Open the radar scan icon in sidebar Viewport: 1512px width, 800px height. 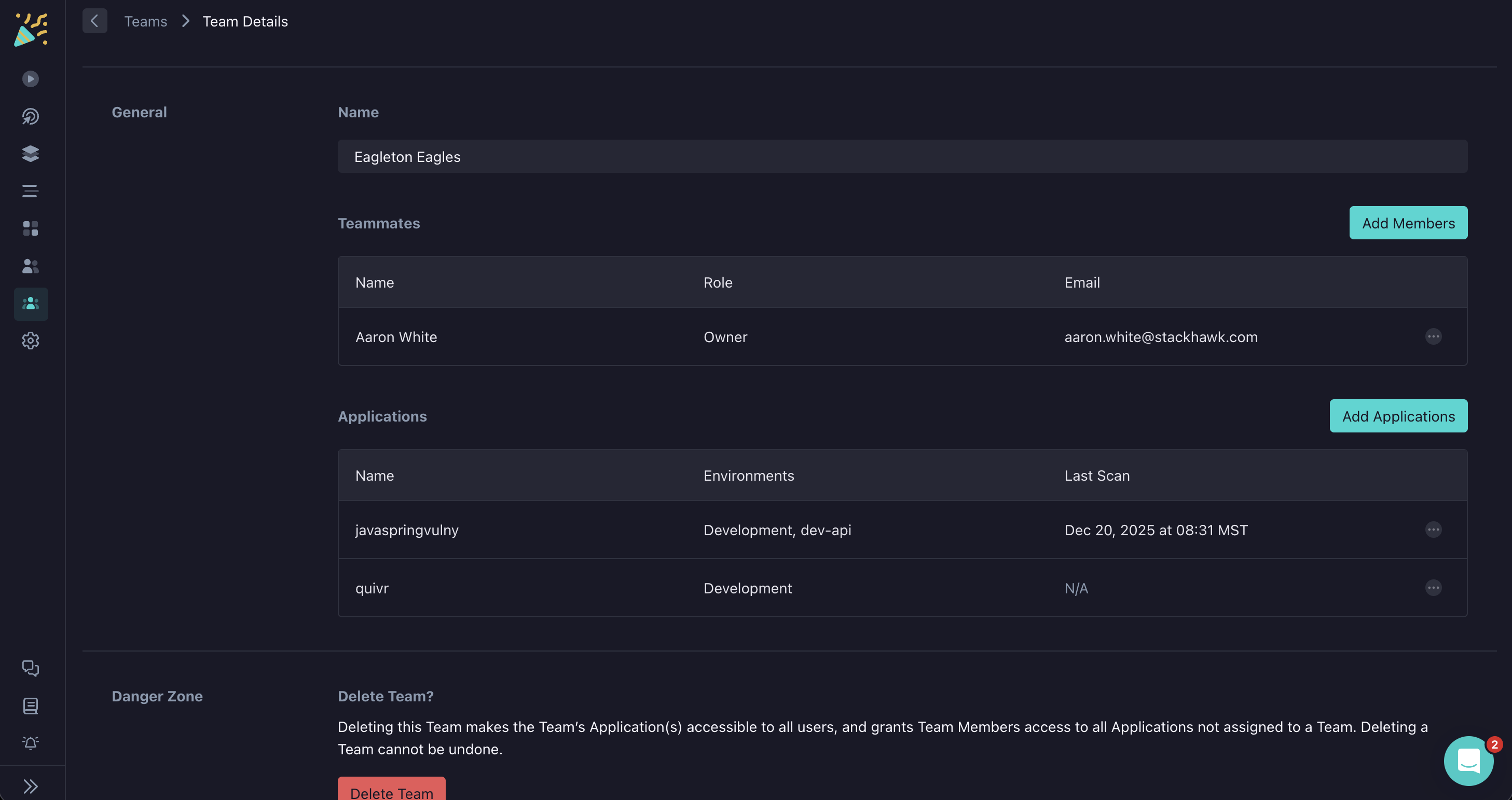31,116
